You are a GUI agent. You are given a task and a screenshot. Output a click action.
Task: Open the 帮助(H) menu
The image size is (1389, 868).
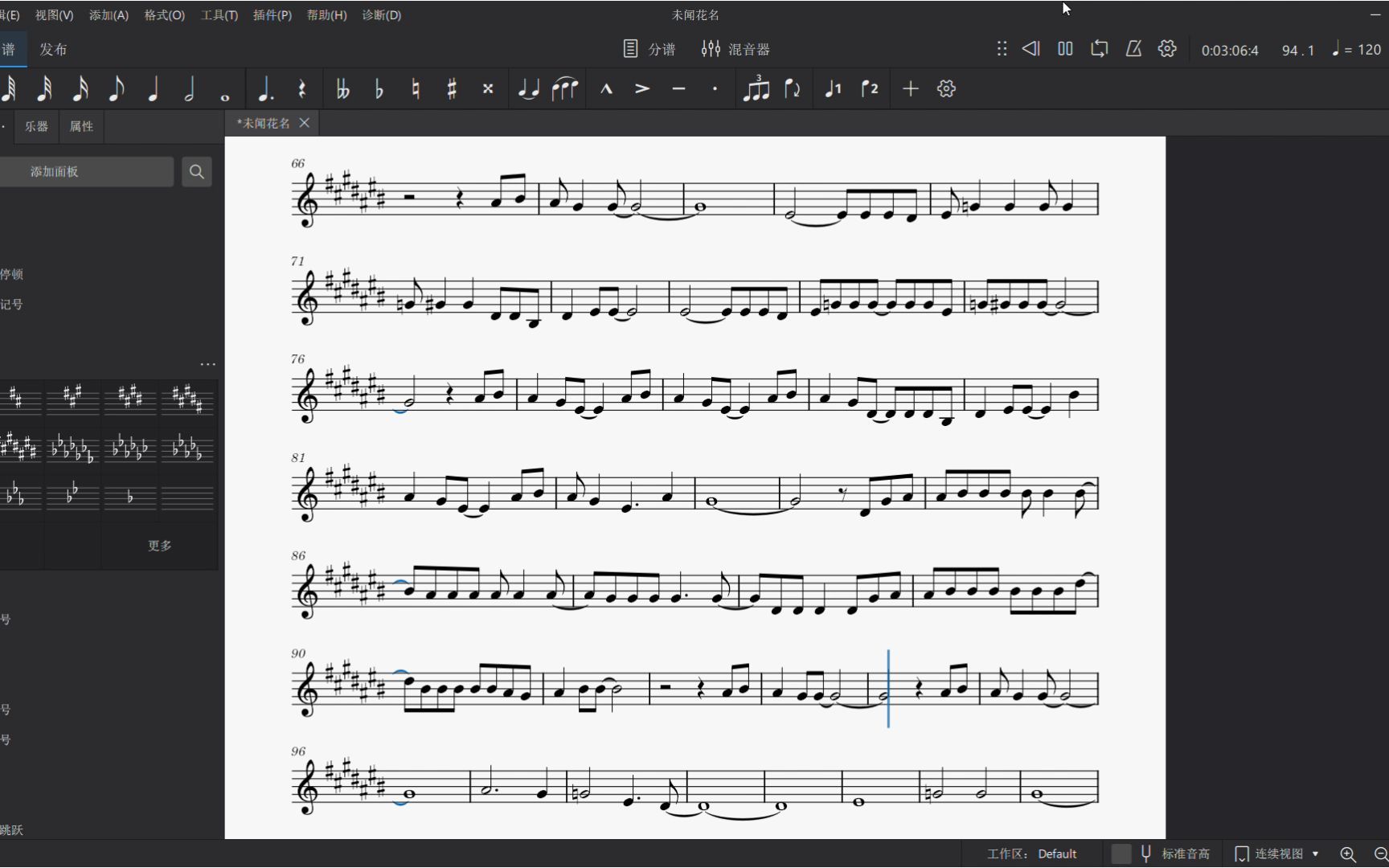click(327, 15)
